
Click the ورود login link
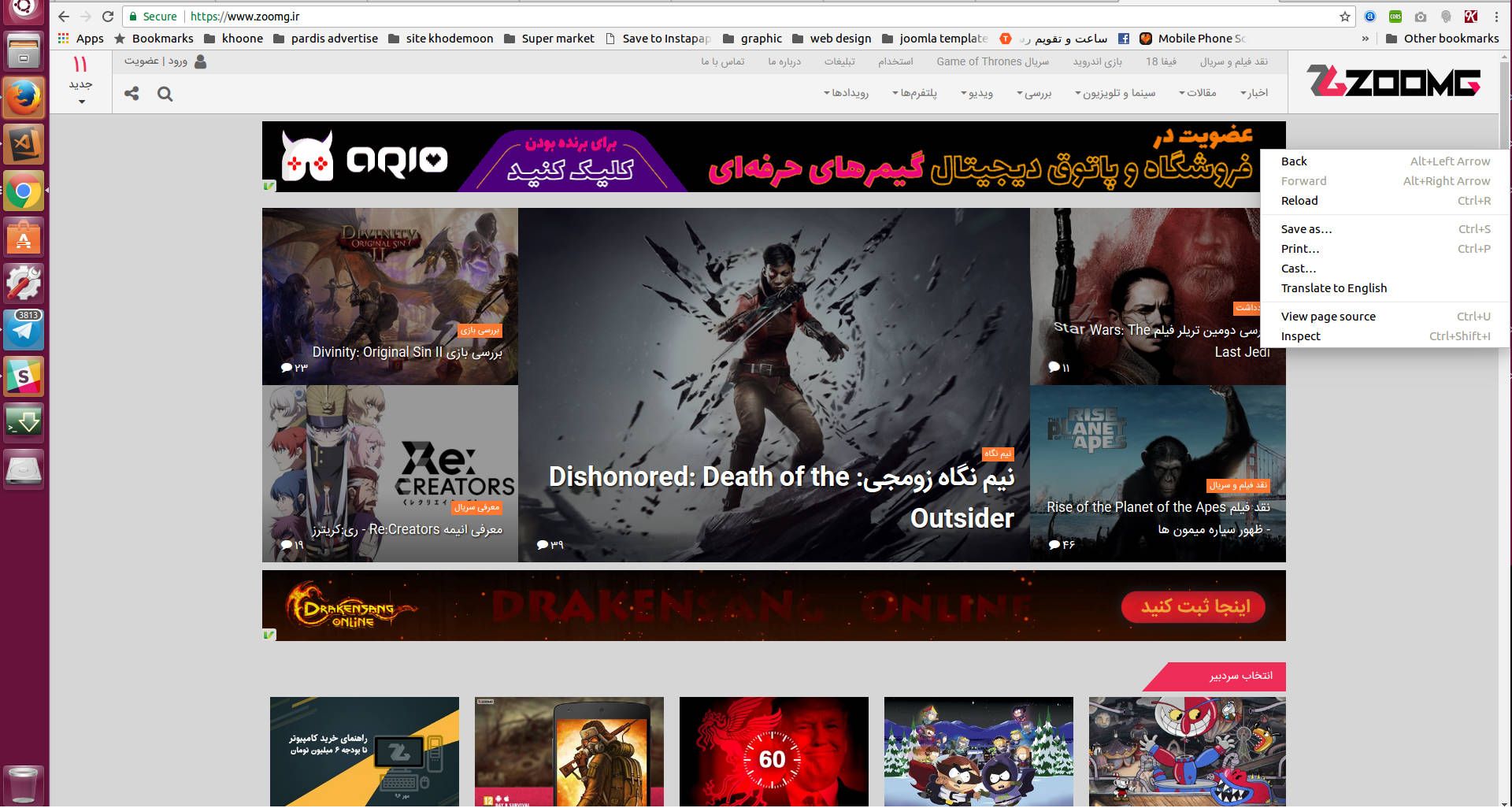pyautogui.click(x=178, y=61)
